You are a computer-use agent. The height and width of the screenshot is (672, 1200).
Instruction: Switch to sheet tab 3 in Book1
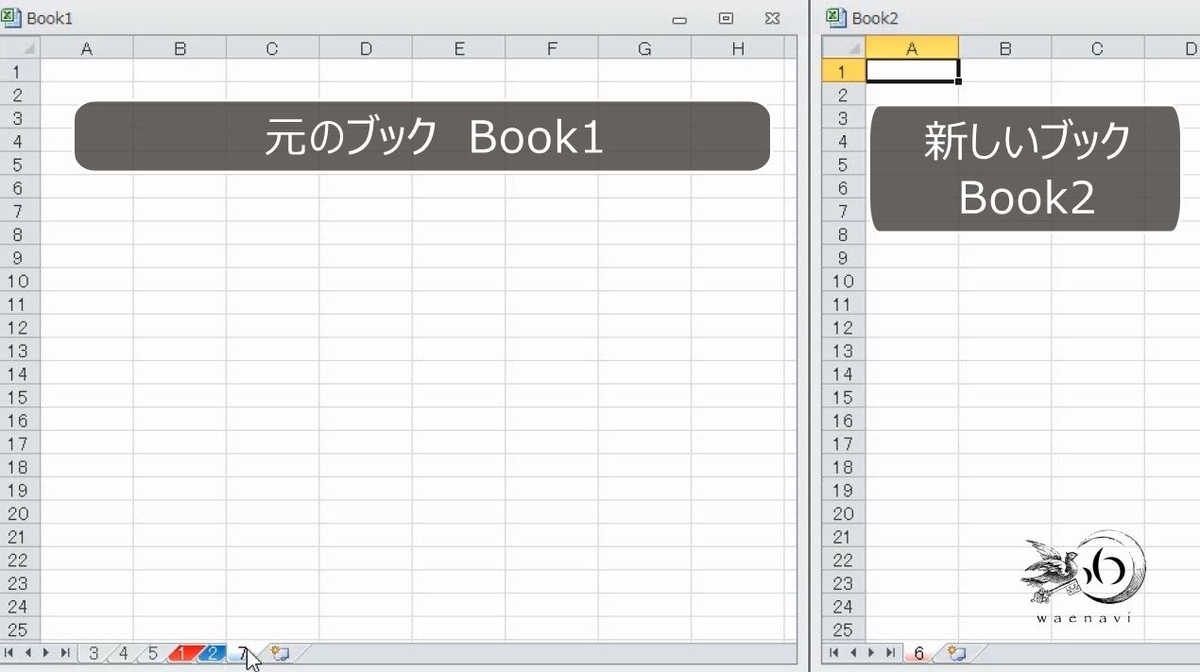(x=93, y=654)
